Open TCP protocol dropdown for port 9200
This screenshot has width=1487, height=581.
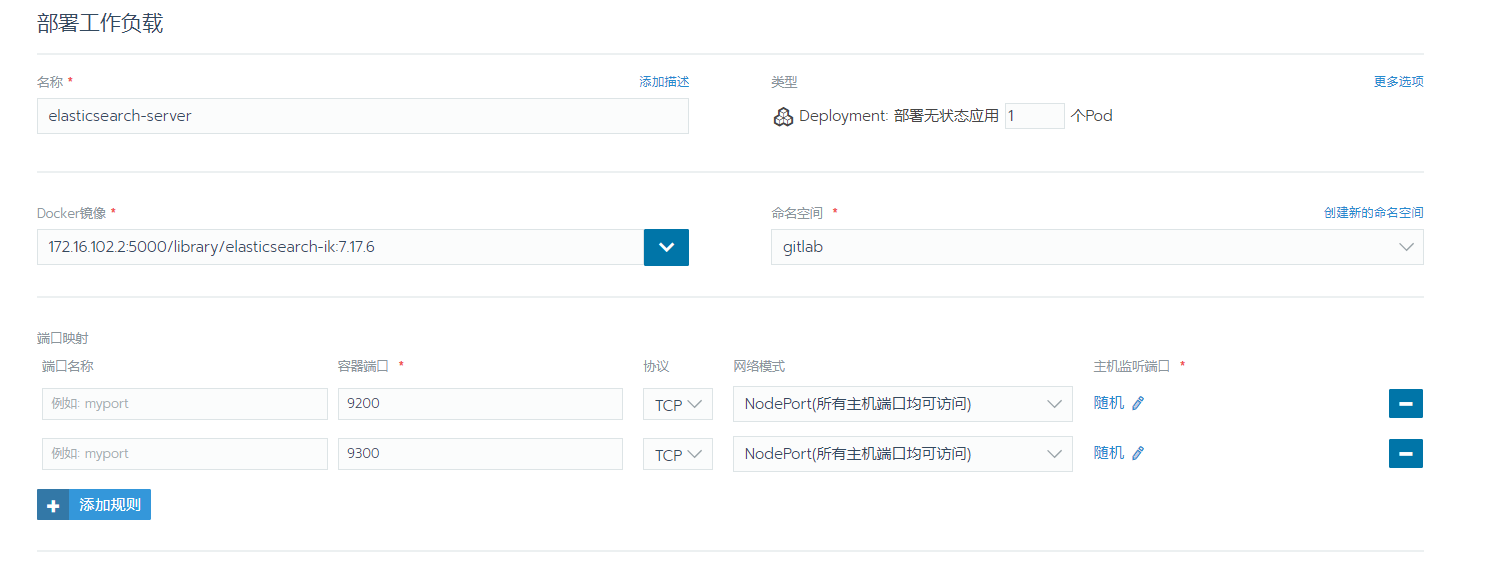click(x=677, y=405)
